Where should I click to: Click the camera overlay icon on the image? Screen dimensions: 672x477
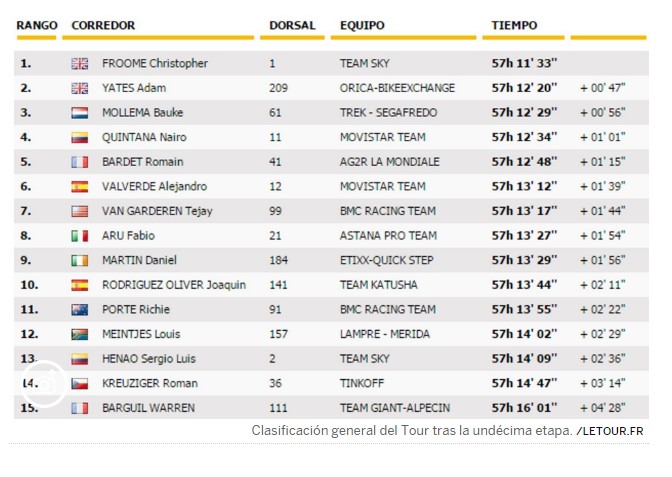pos(46,384)
